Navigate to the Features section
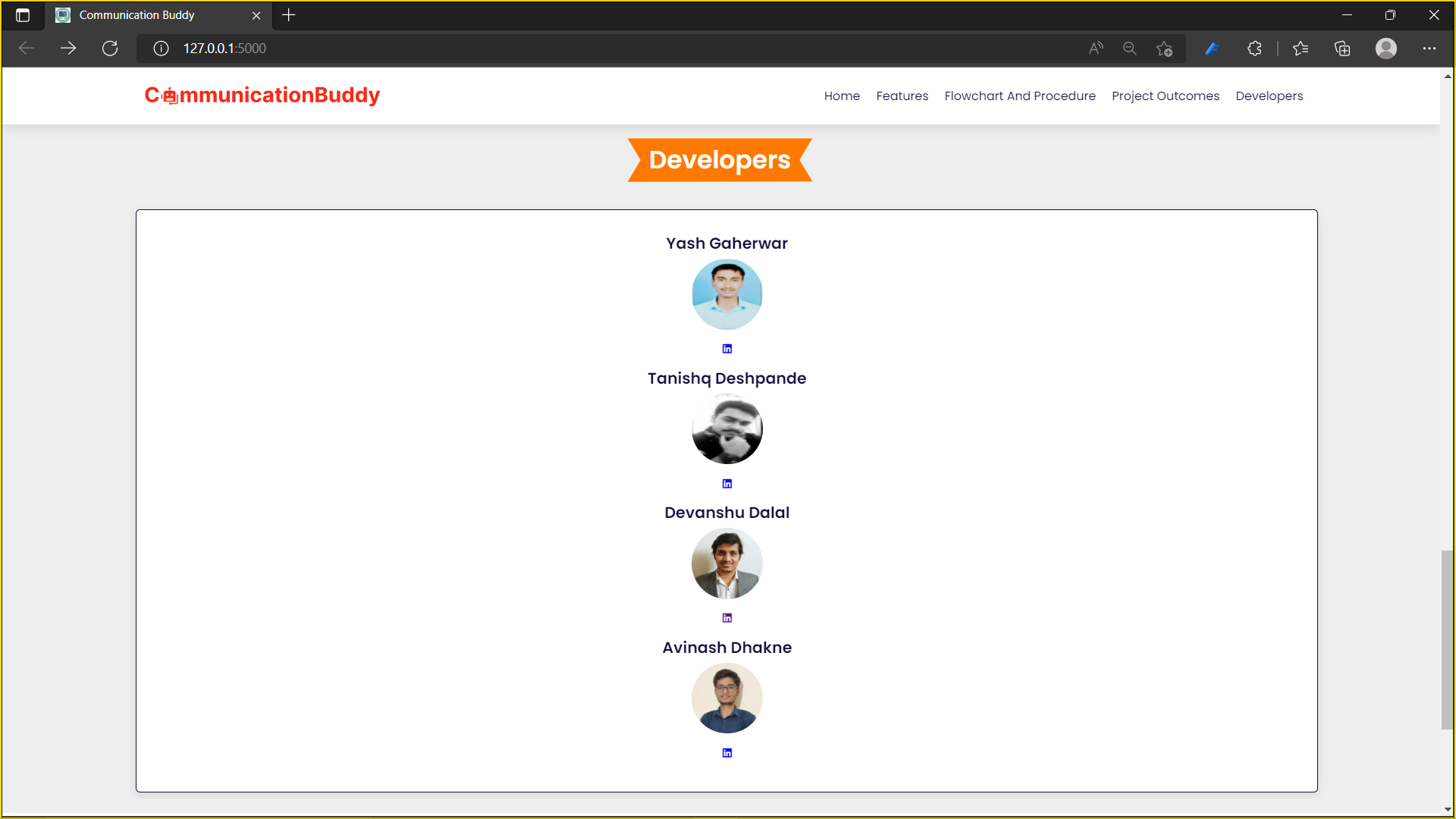 [x=902, y=96]
